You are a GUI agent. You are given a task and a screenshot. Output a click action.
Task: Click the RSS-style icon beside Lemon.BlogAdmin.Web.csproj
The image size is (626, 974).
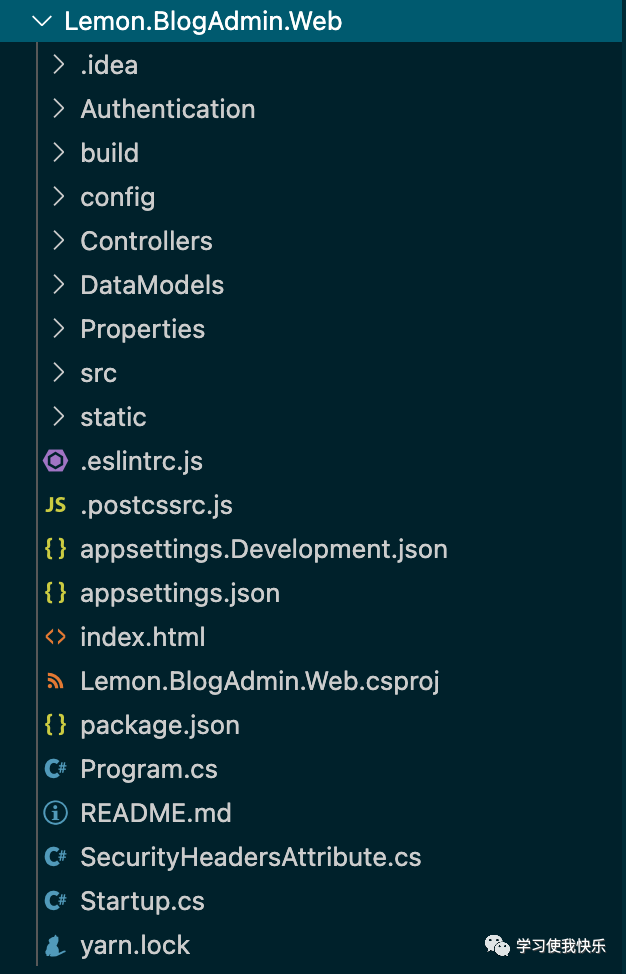55,681
